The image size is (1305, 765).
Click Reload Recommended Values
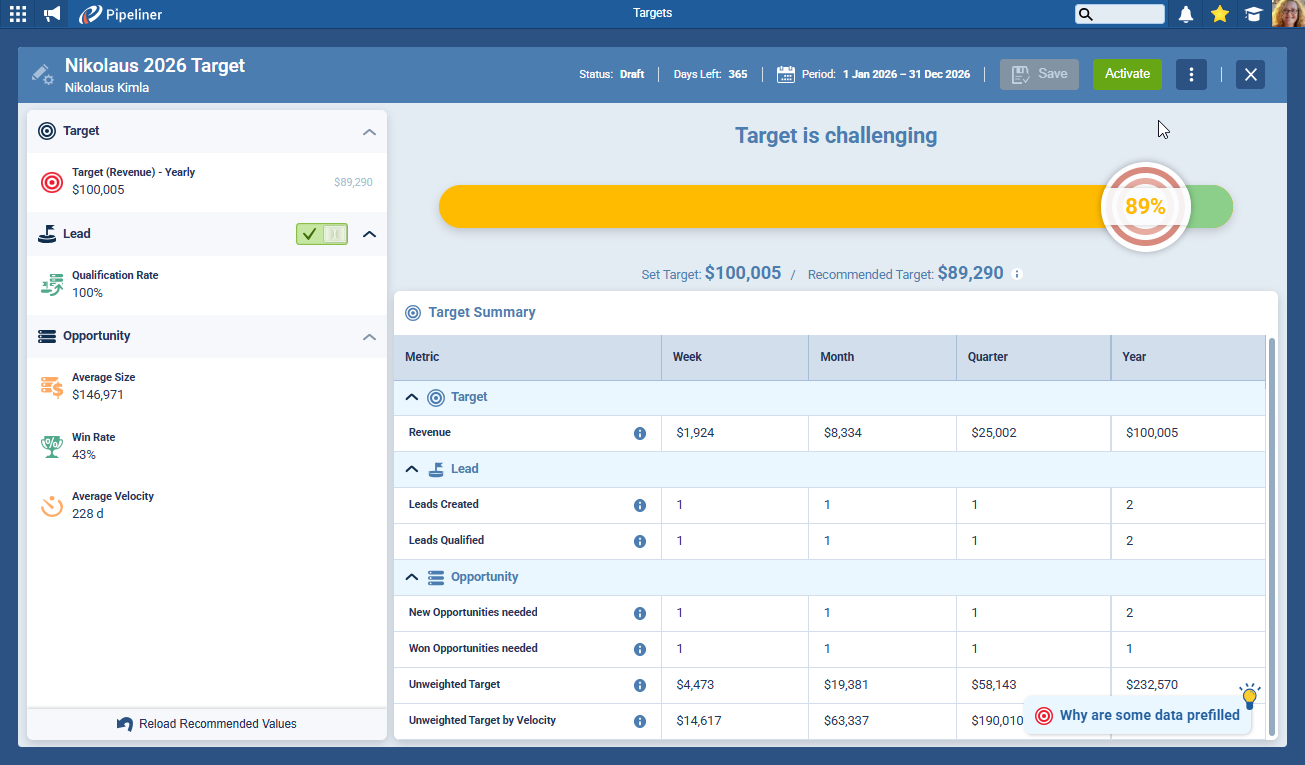207,724
